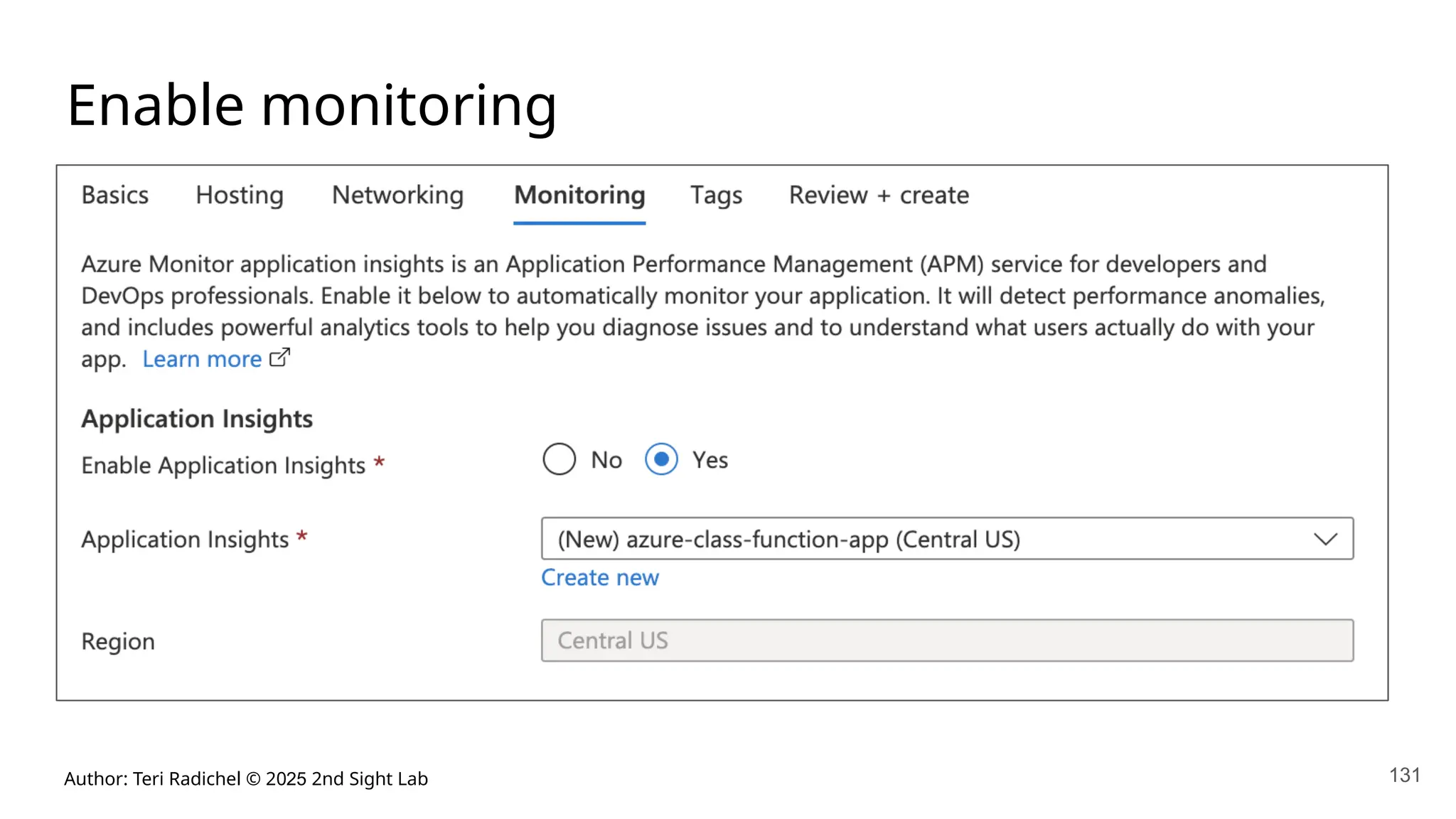This screenshot has height=819, width=1456.
Task: Open the Review + create tab
Action: [x=879, y=195]
